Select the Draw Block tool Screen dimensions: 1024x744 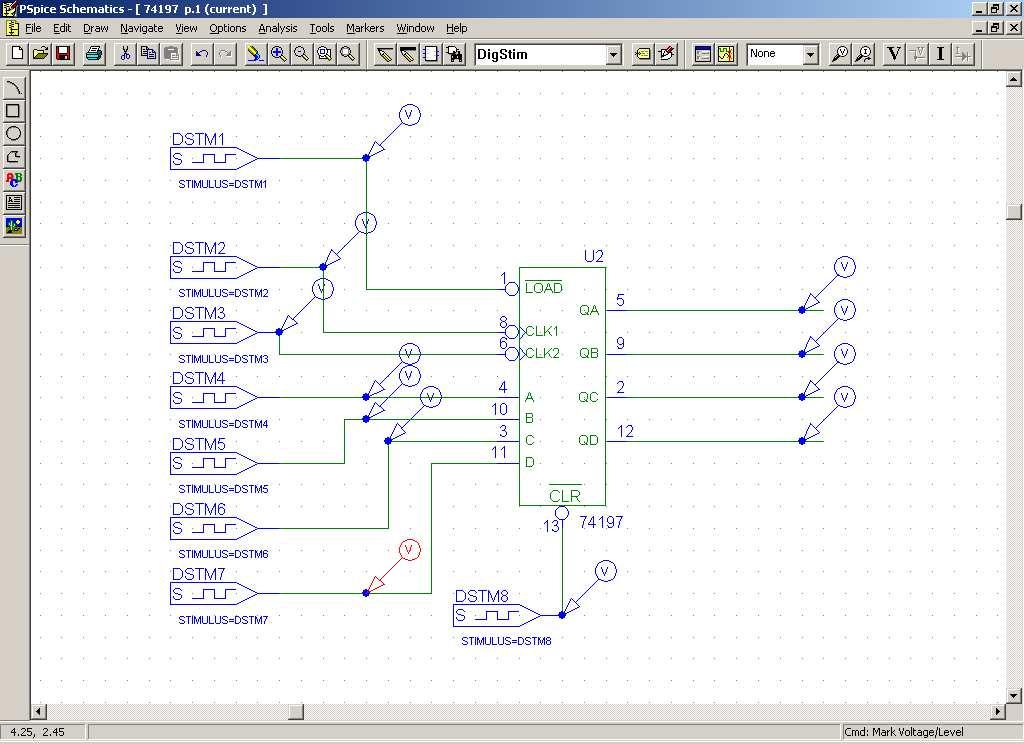[431, 54]
